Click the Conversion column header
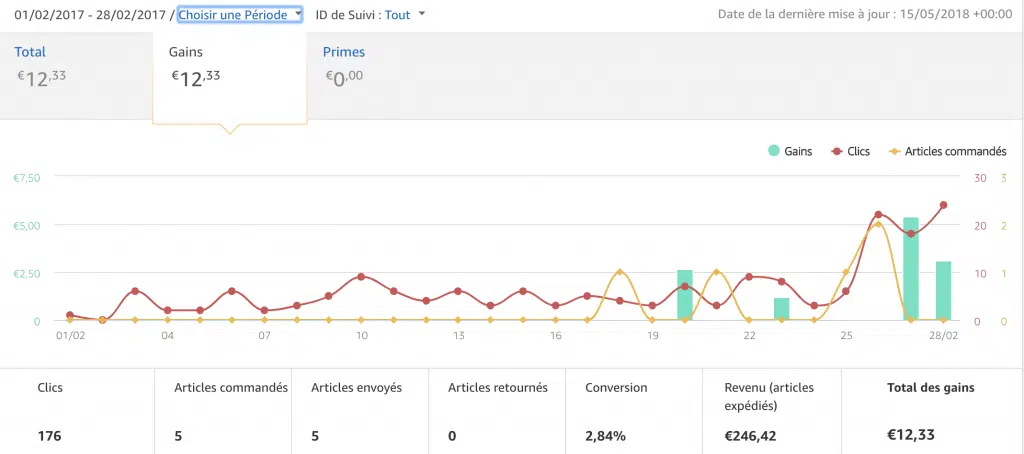The width and height of the screenshot is (1024, 454). point(616,387)
